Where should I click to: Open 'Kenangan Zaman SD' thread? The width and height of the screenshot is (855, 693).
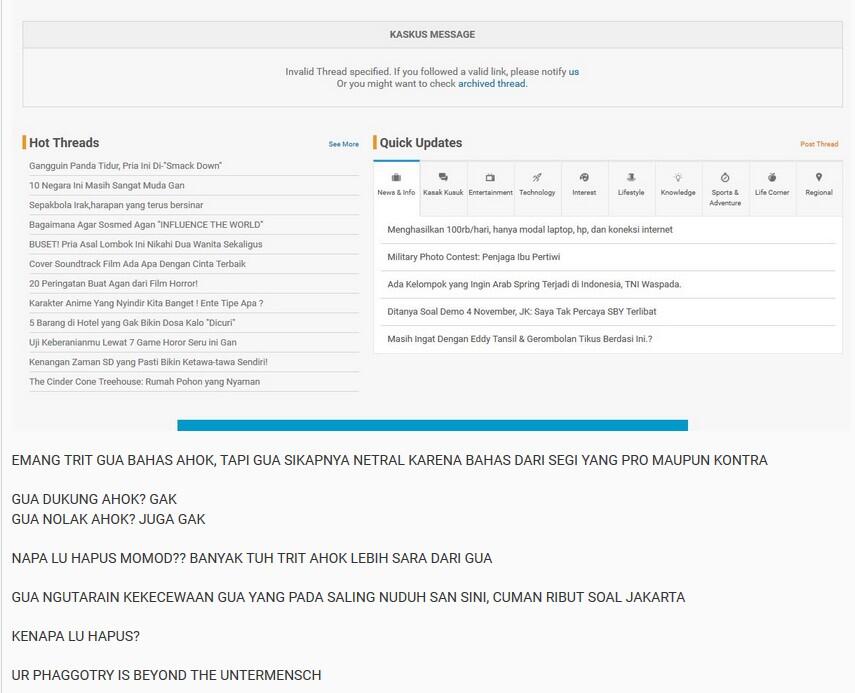(148, 362)
